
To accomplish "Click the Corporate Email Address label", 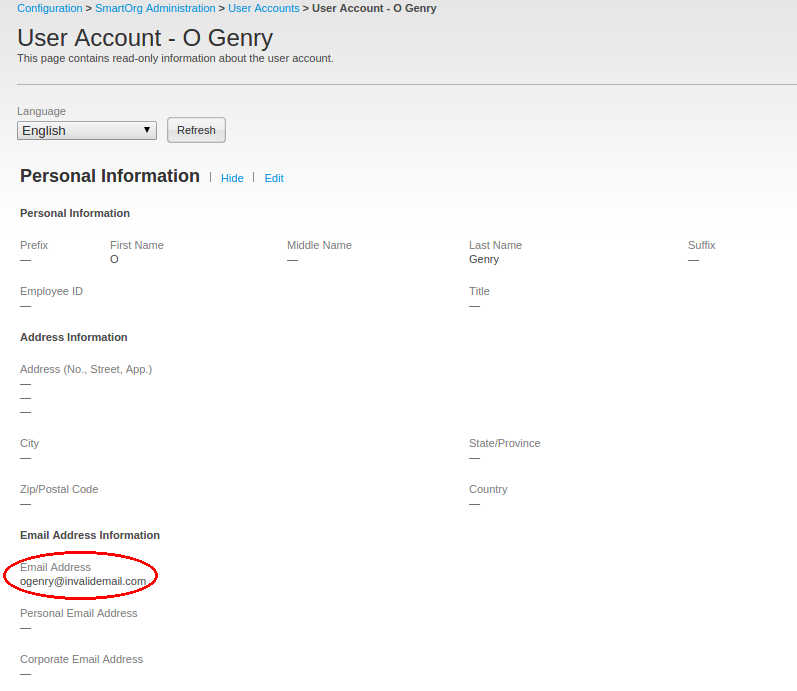I will coord(81,659).
